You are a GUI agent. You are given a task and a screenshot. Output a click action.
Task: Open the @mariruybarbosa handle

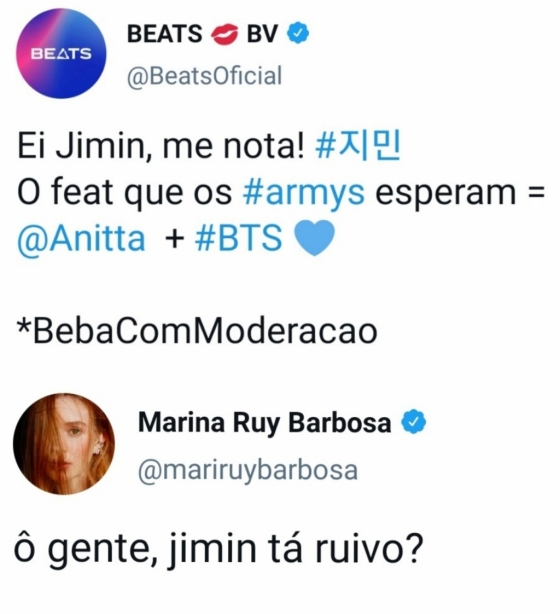(248, 470)
